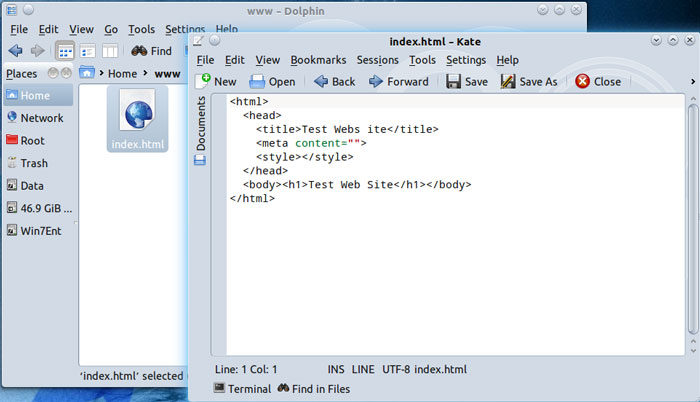Image resolution: width=700 pixels, height=402 pixels.
Task: Click scroll-up arrow of Kate editor
Action: click(x=693, y=98)
